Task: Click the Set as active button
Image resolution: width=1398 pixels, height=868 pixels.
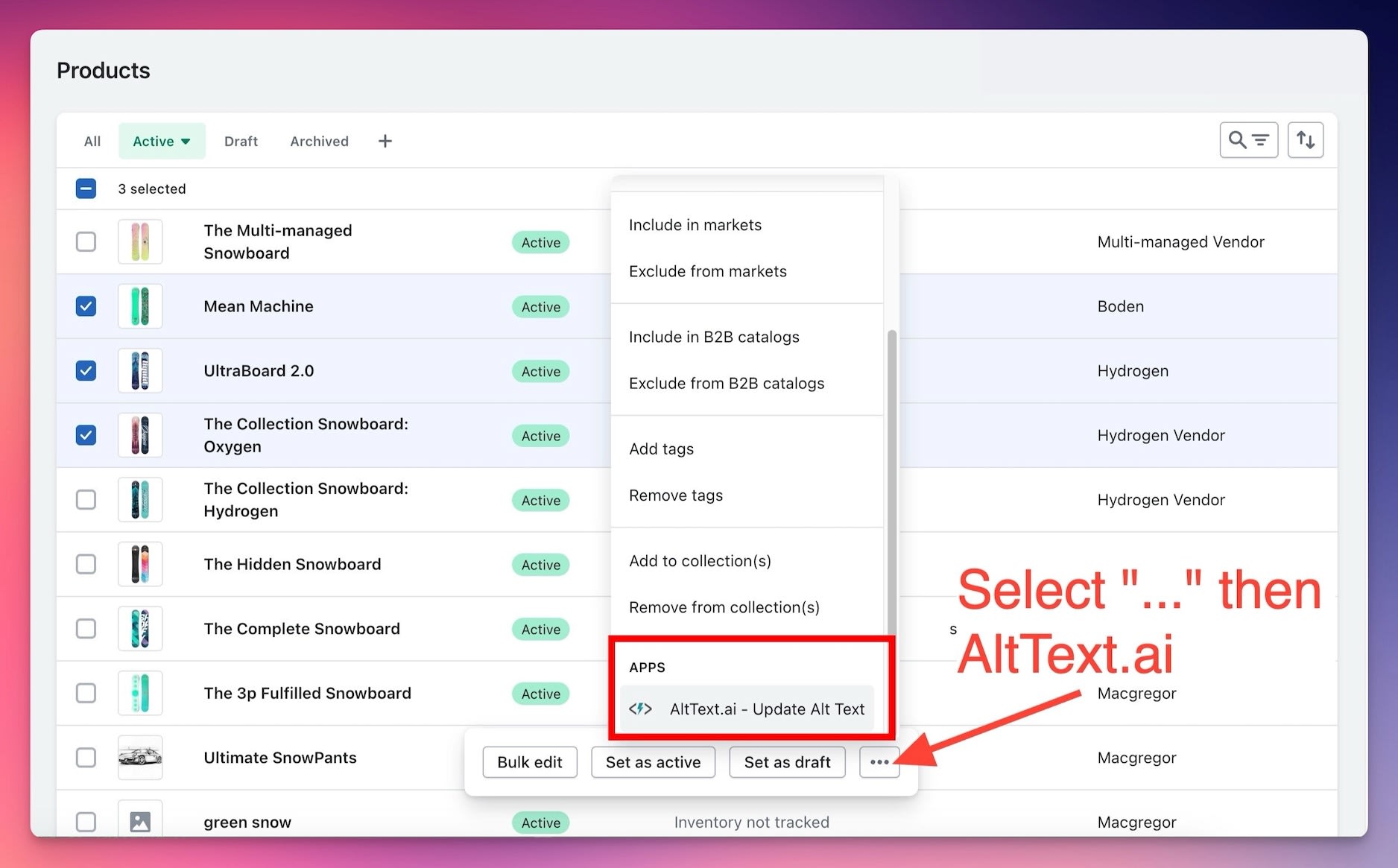Action: pyautogui.click(x=653, y=762)
